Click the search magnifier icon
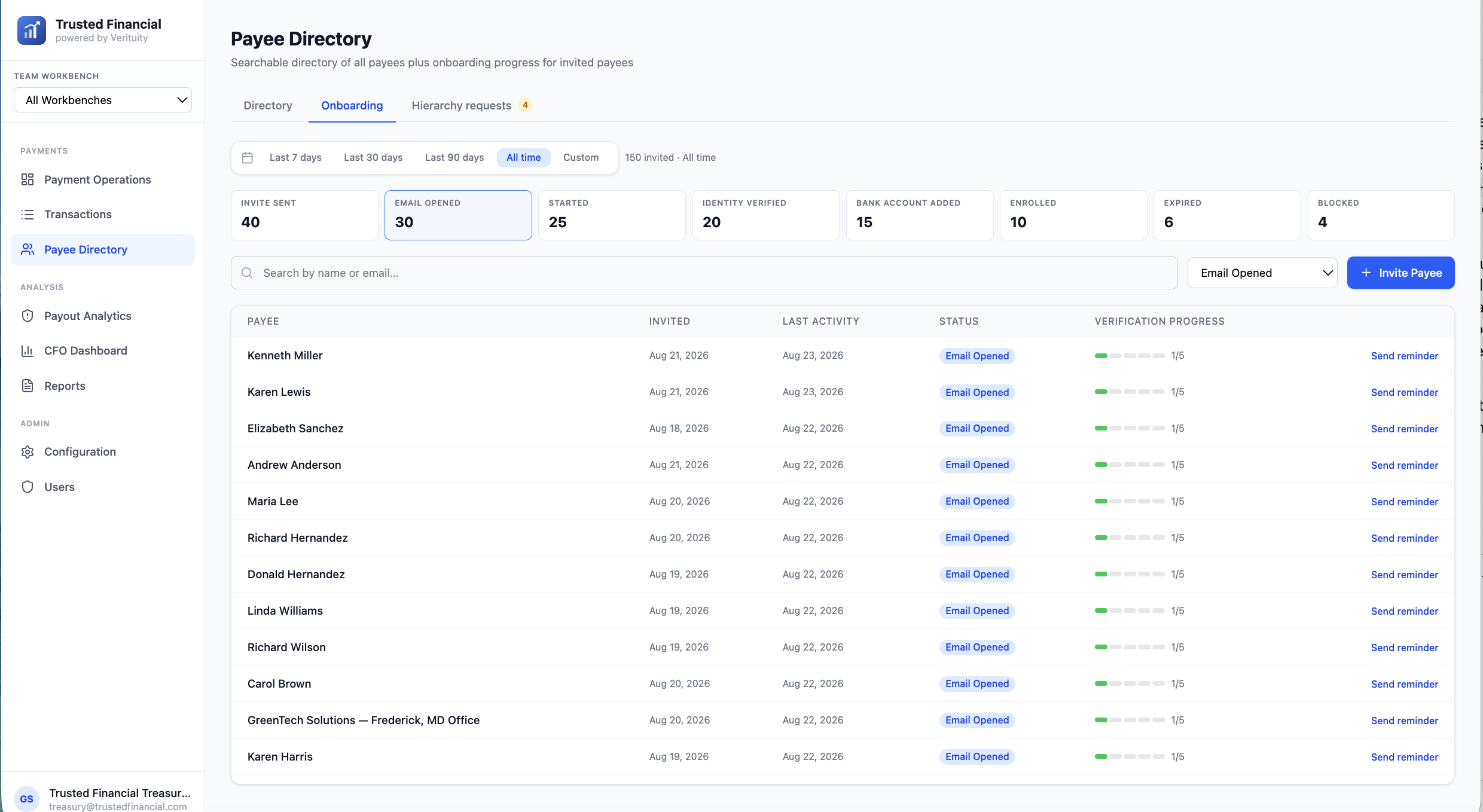Viewport: 1483px width, 812px height. [x=247, y=273]
